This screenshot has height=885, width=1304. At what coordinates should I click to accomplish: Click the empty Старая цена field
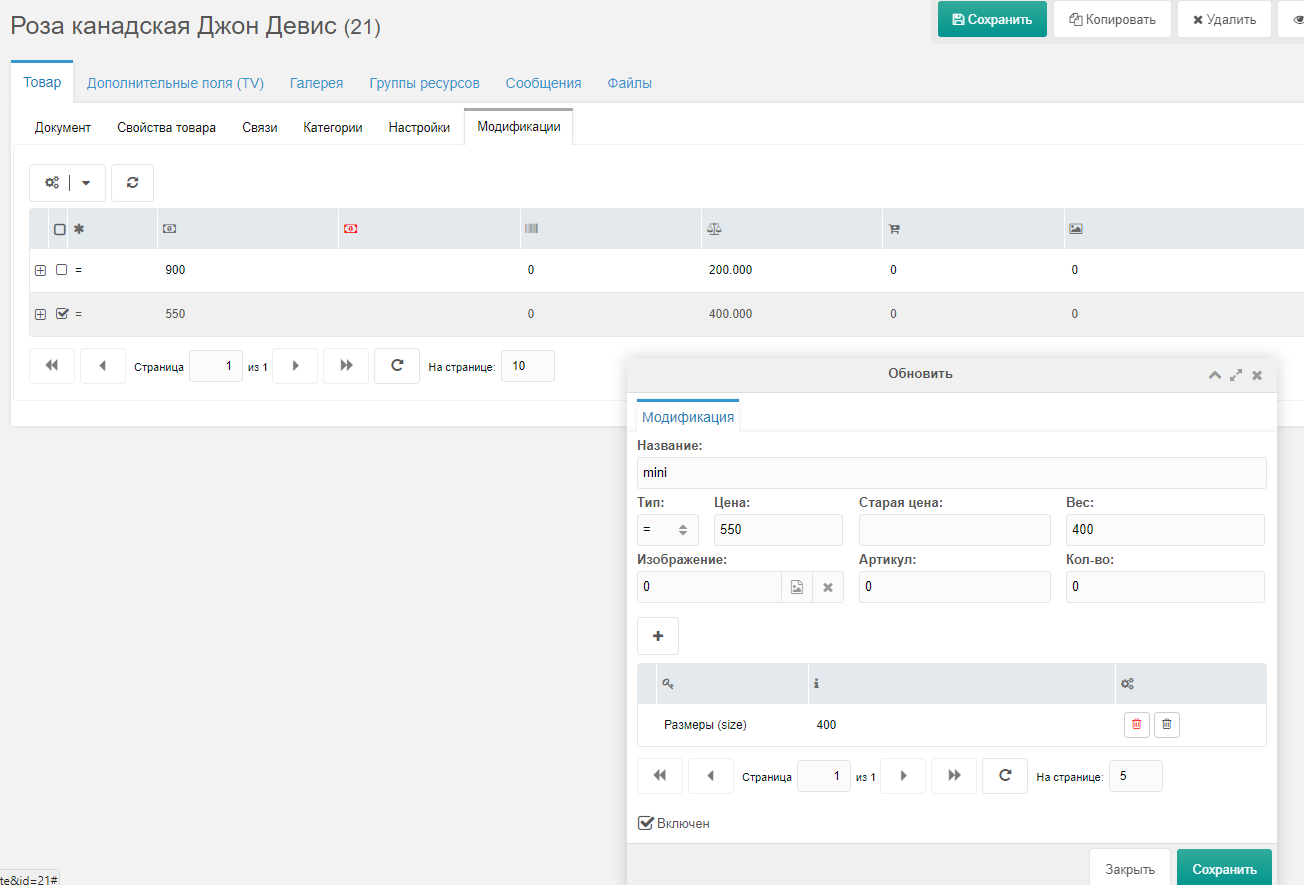click(955, 530)
